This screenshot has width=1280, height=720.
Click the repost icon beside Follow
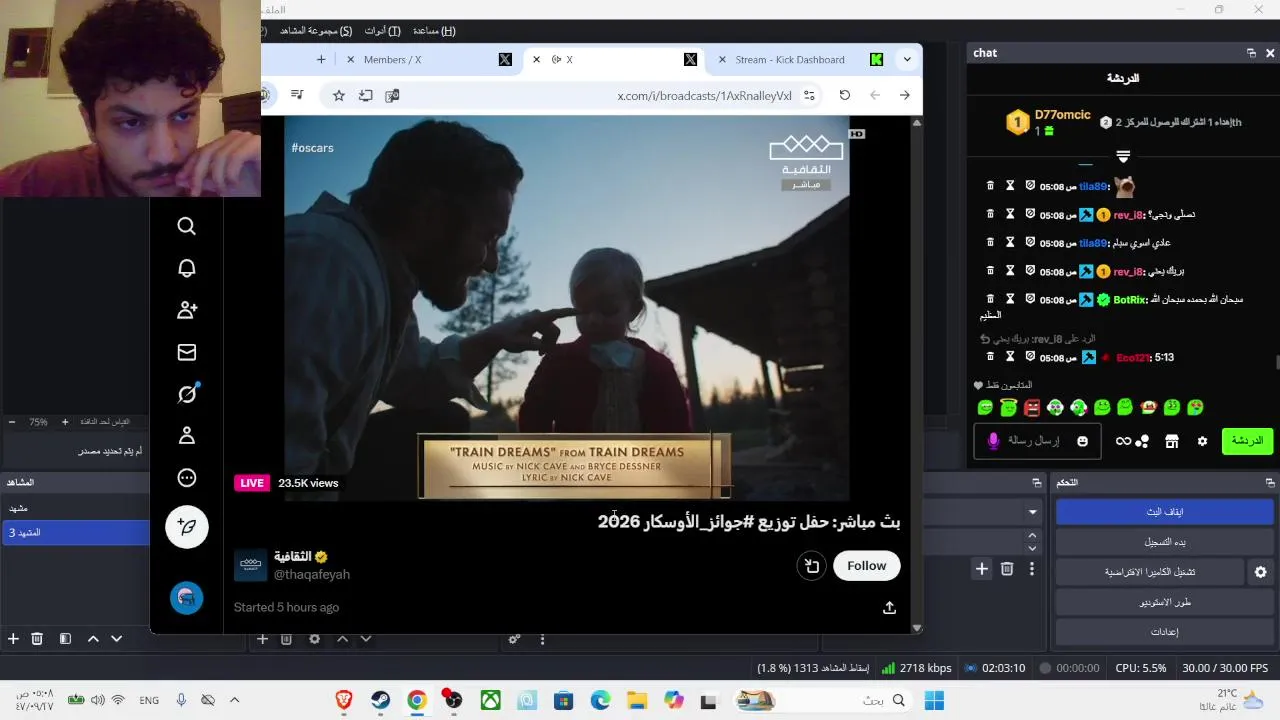coord(812,566)
